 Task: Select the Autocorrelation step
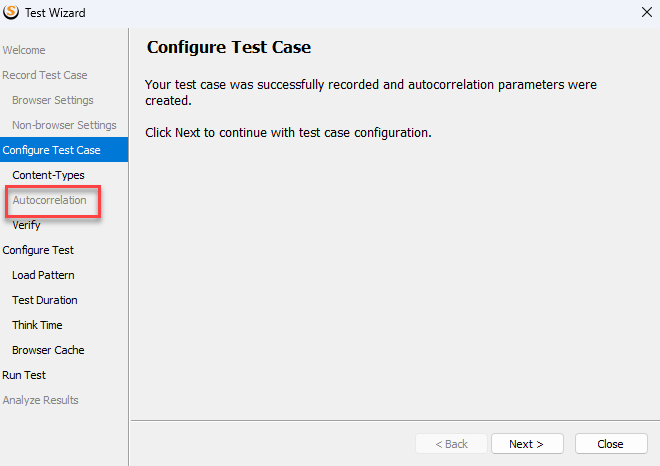[x=49, y=200]
